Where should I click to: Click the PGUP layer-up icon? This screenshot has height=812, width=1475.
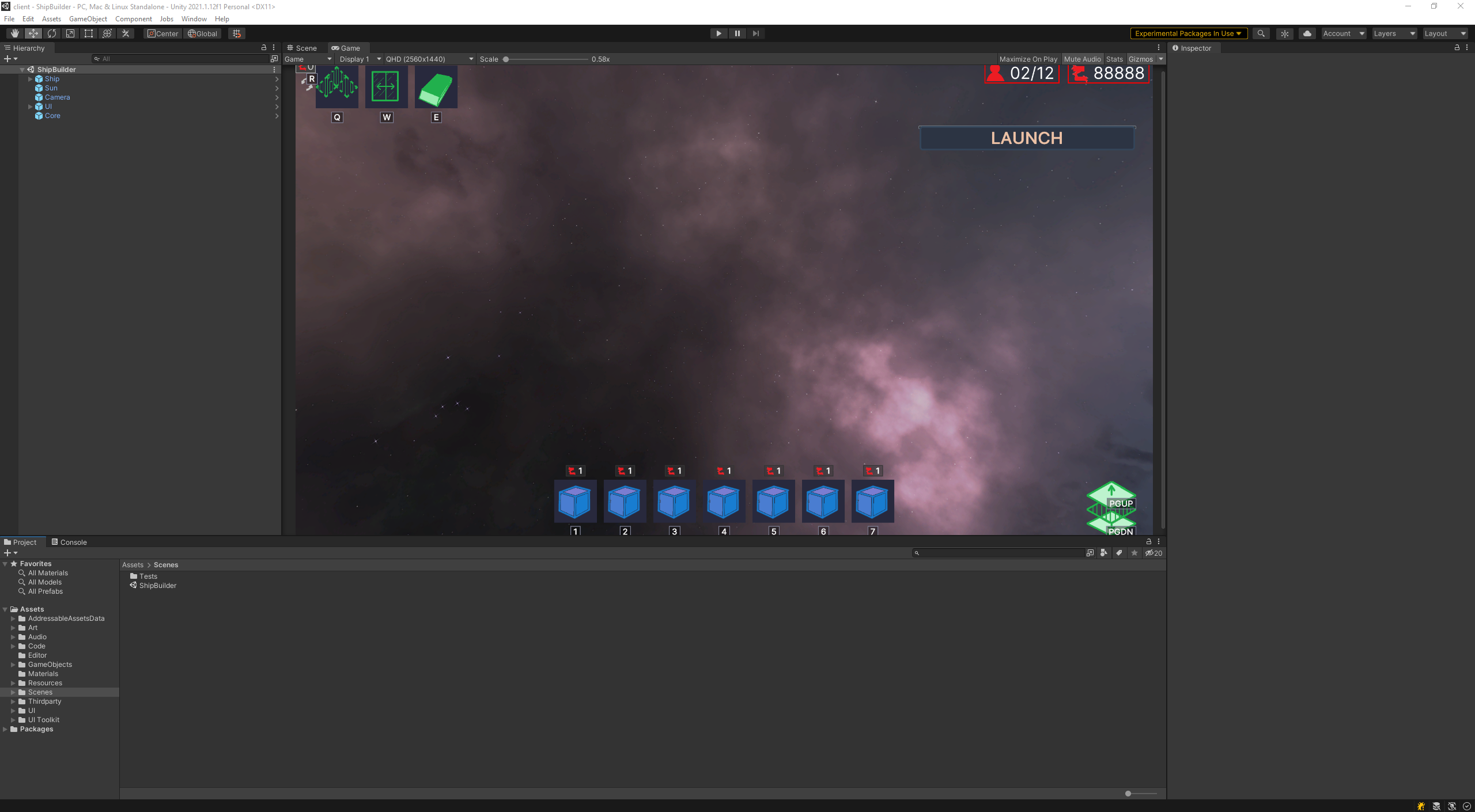coord(1111,495)
